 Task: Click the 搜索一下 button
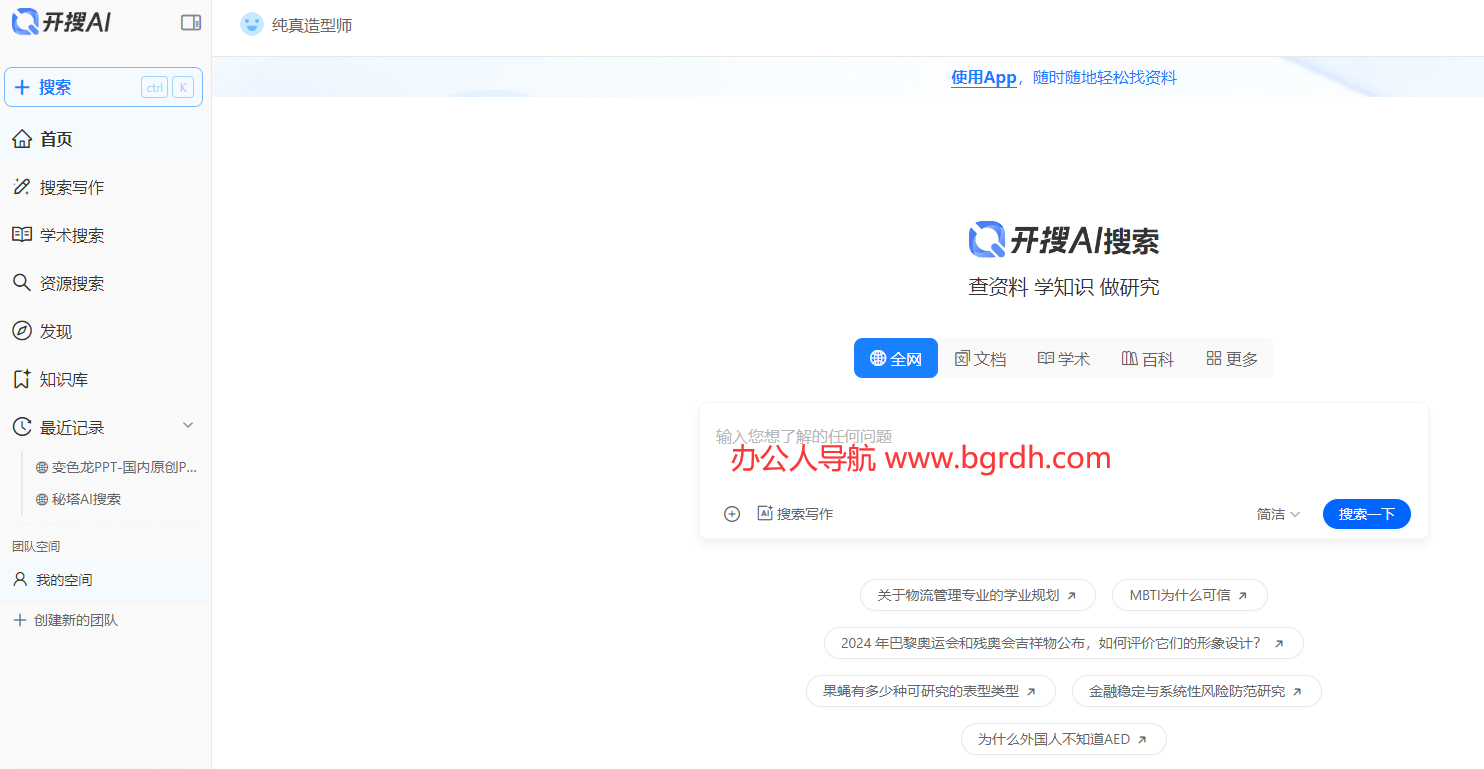click(1366, 514)
